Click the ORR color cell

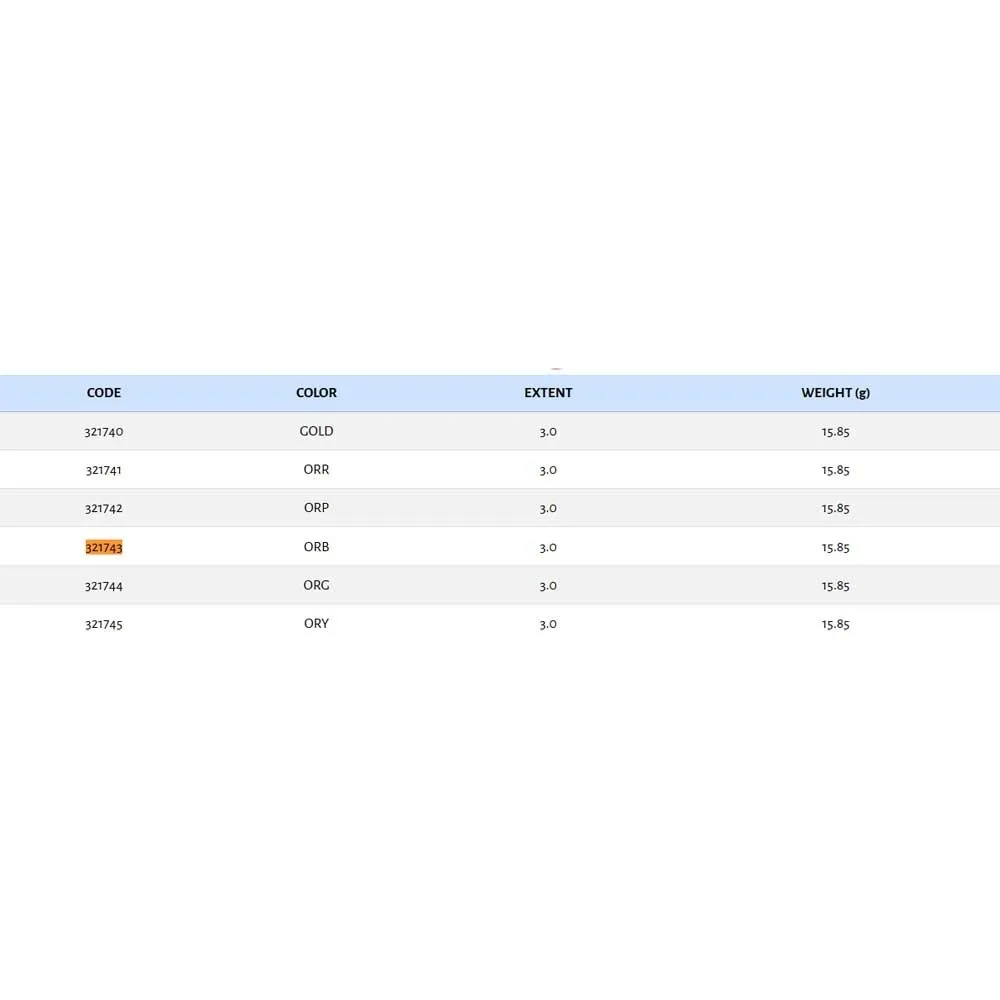(316, 469)
